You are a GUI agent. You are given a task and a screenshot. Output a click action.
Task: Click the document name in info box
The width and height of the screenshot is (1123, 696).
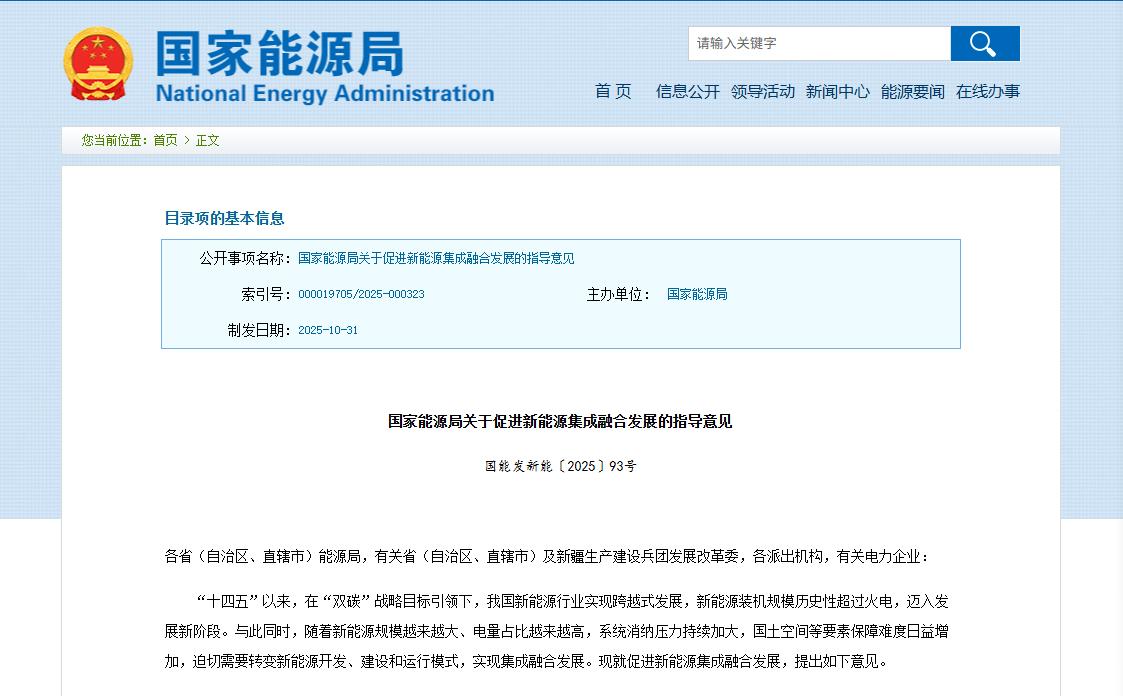point(436,258)
